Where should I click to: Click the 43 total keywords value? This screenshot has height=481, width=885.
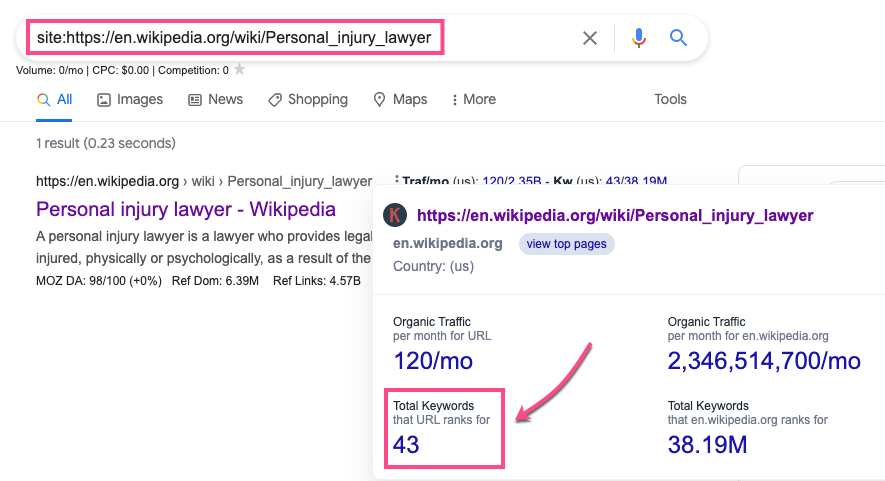406,445
